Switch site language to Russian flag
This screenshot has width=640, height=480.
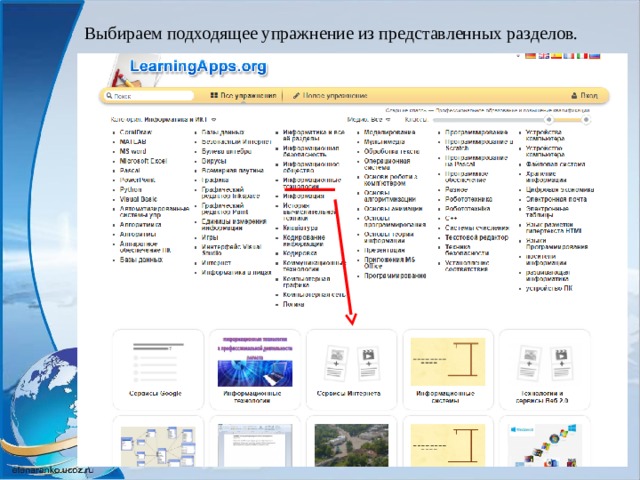coord(594,56)
